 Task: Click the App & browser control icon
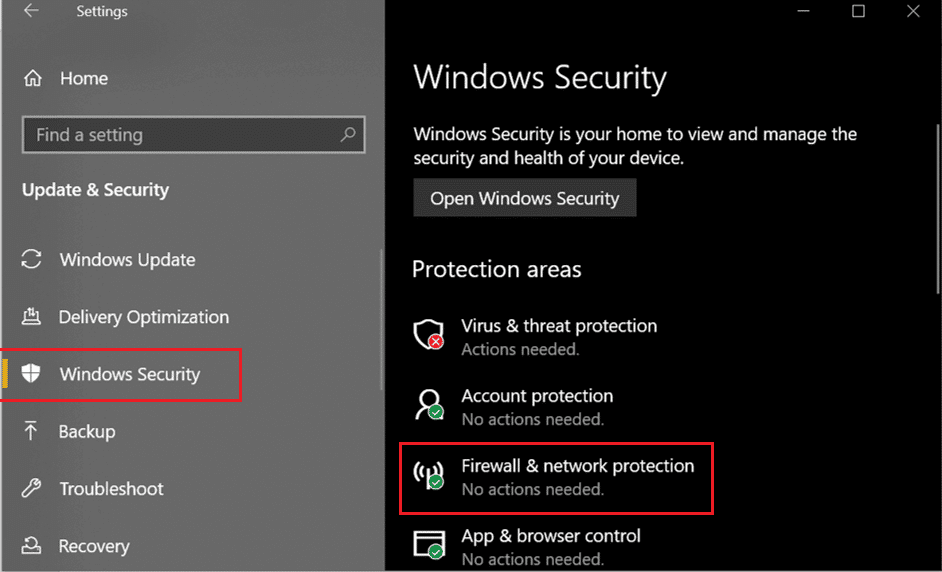(429, 544)
